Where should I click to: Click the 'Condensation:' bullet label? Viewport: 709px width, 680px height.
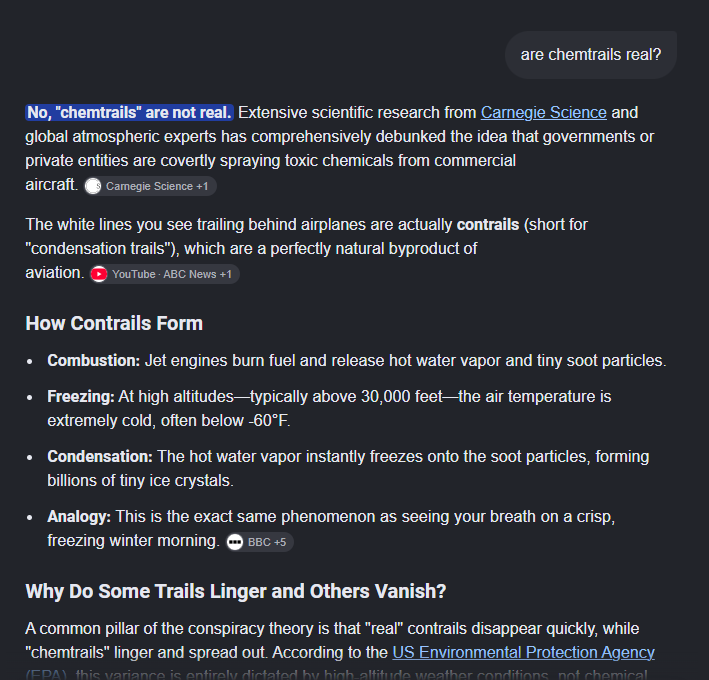[x=100, y=456]
